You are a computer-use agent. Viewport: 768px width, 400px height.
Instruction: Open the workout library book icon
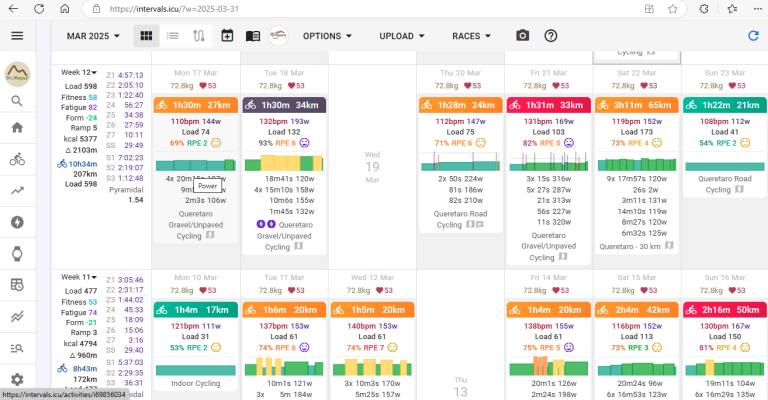tap(253, 36)
